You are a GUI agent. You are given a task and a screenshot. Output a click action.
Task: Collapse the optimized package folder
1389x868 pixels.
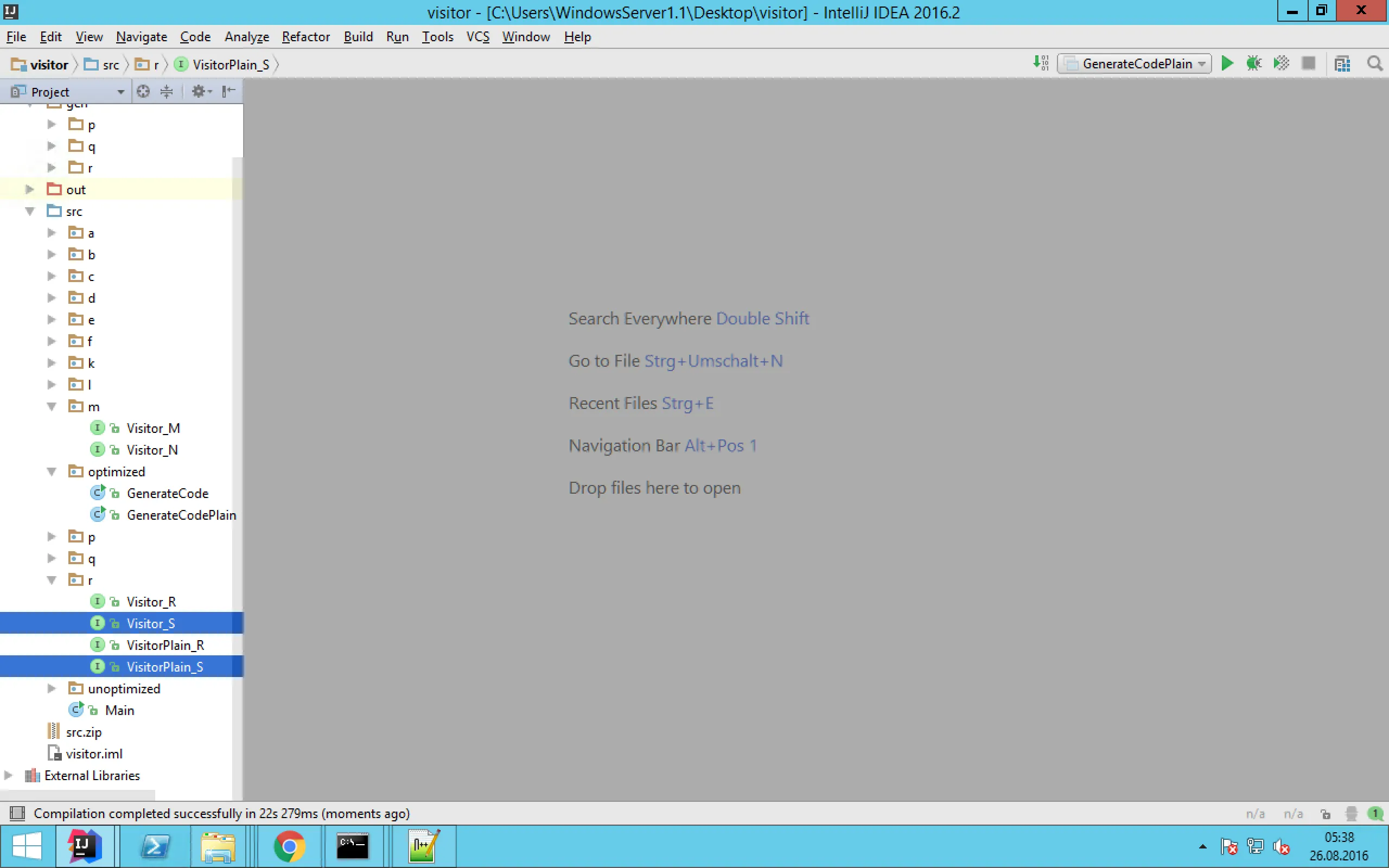pos(52,471)
